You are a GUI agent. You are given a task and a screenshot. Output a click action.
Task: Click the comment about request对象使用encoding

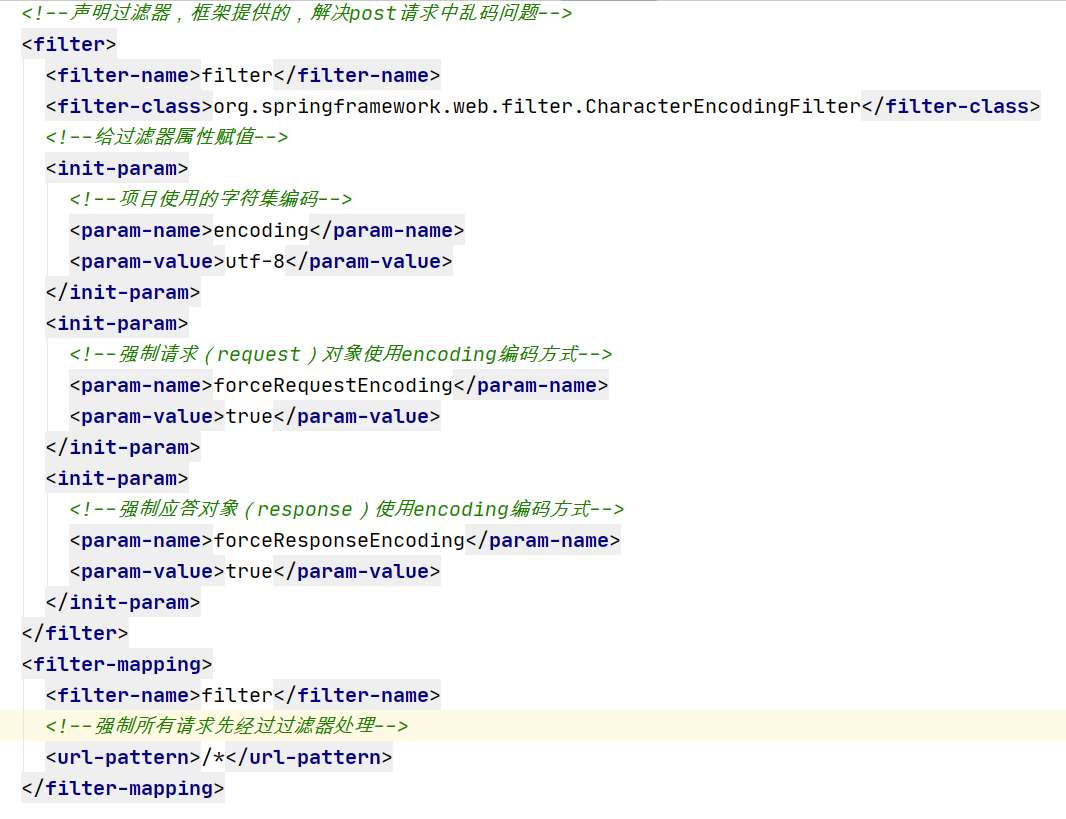pos(341,353)
